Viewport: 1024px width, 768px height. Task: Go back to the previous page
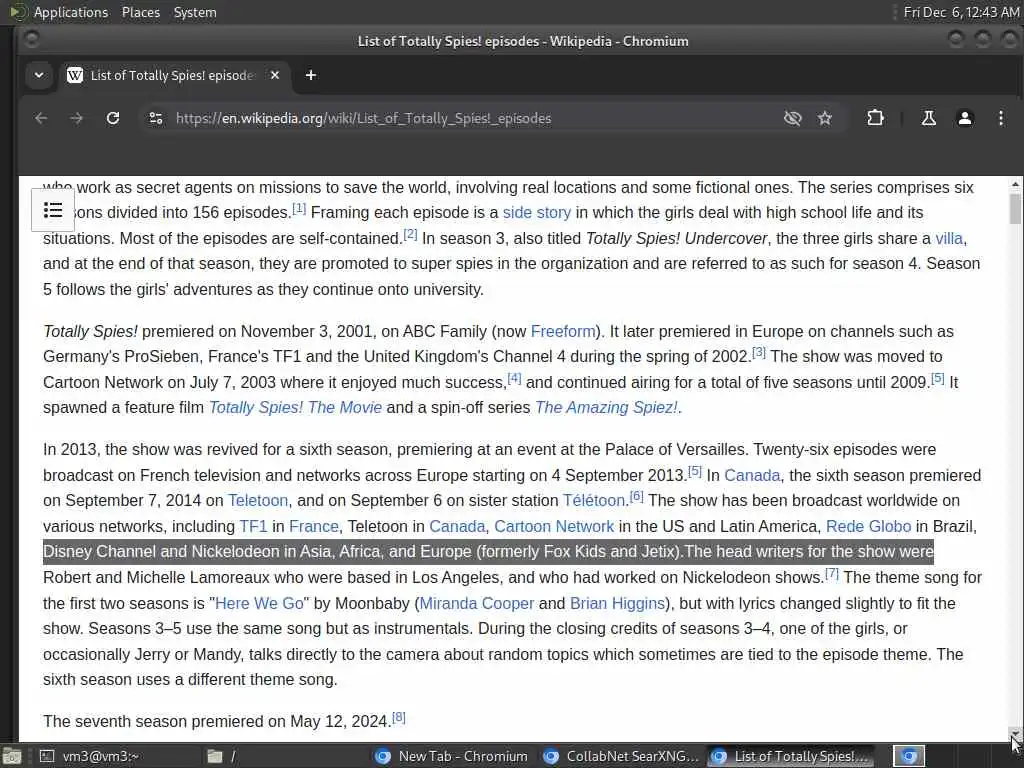[x=41, y=118]
